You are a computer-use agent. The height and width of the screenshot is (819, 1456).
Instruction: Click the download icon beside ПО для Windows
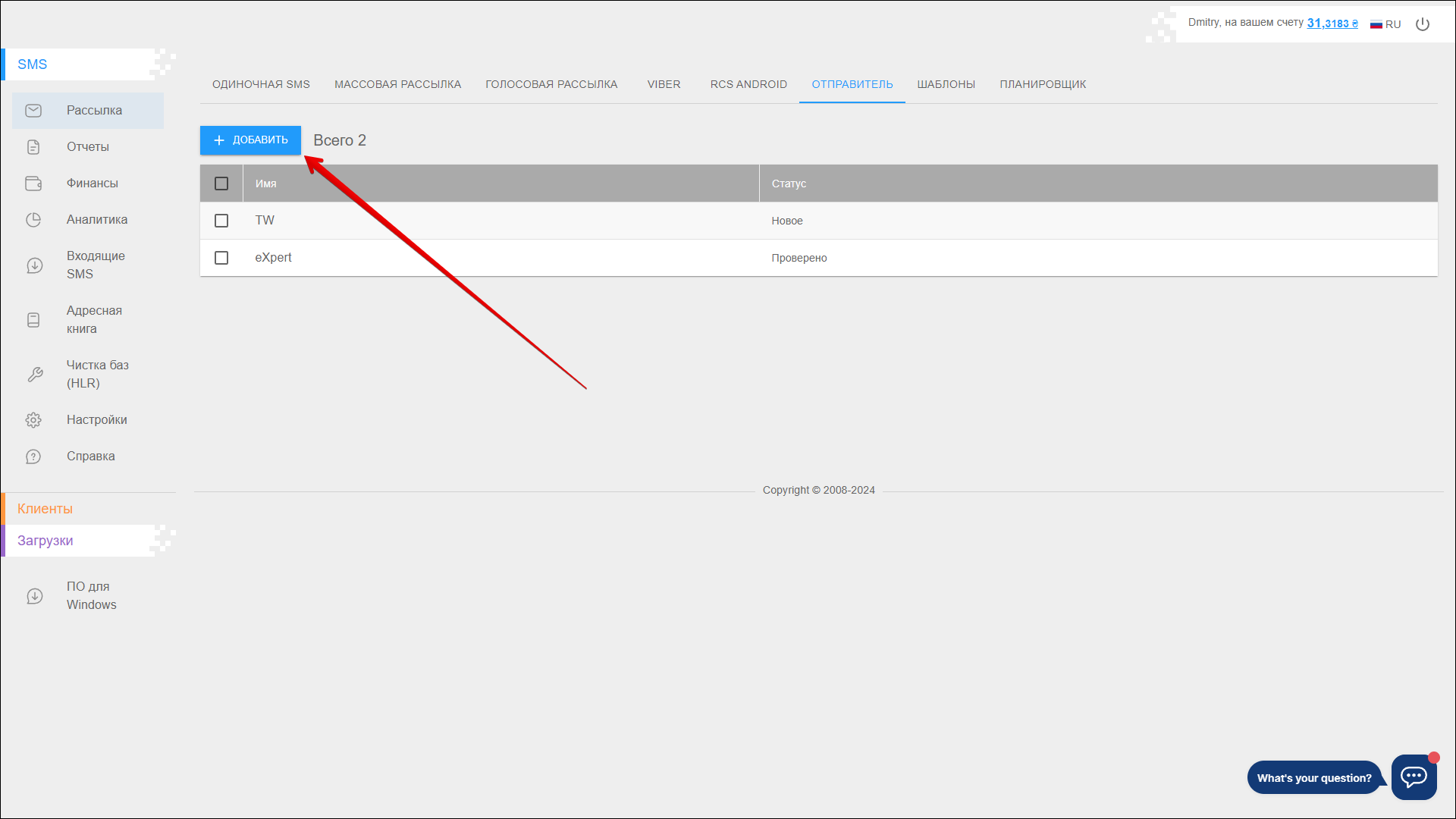click(x=35, y=596)
